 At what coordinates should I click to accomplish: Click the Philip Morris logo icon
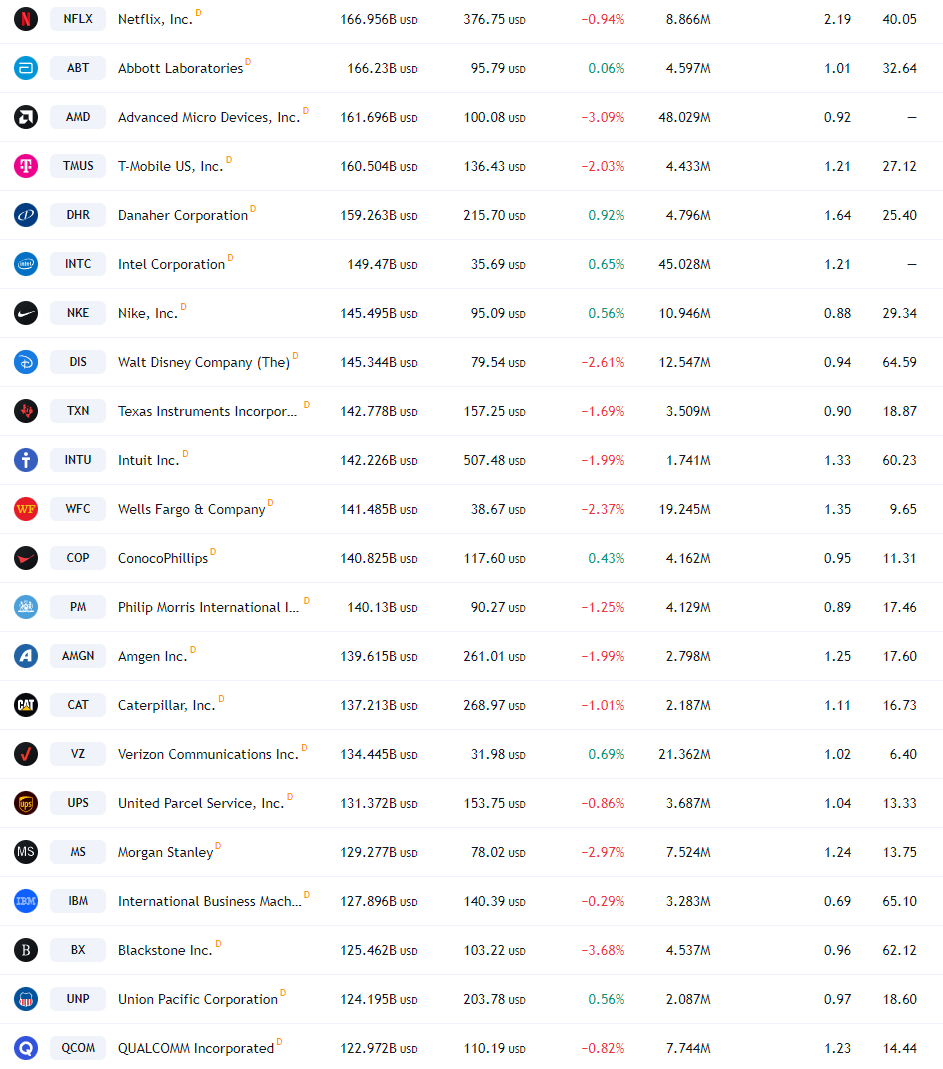click(26, 607)
